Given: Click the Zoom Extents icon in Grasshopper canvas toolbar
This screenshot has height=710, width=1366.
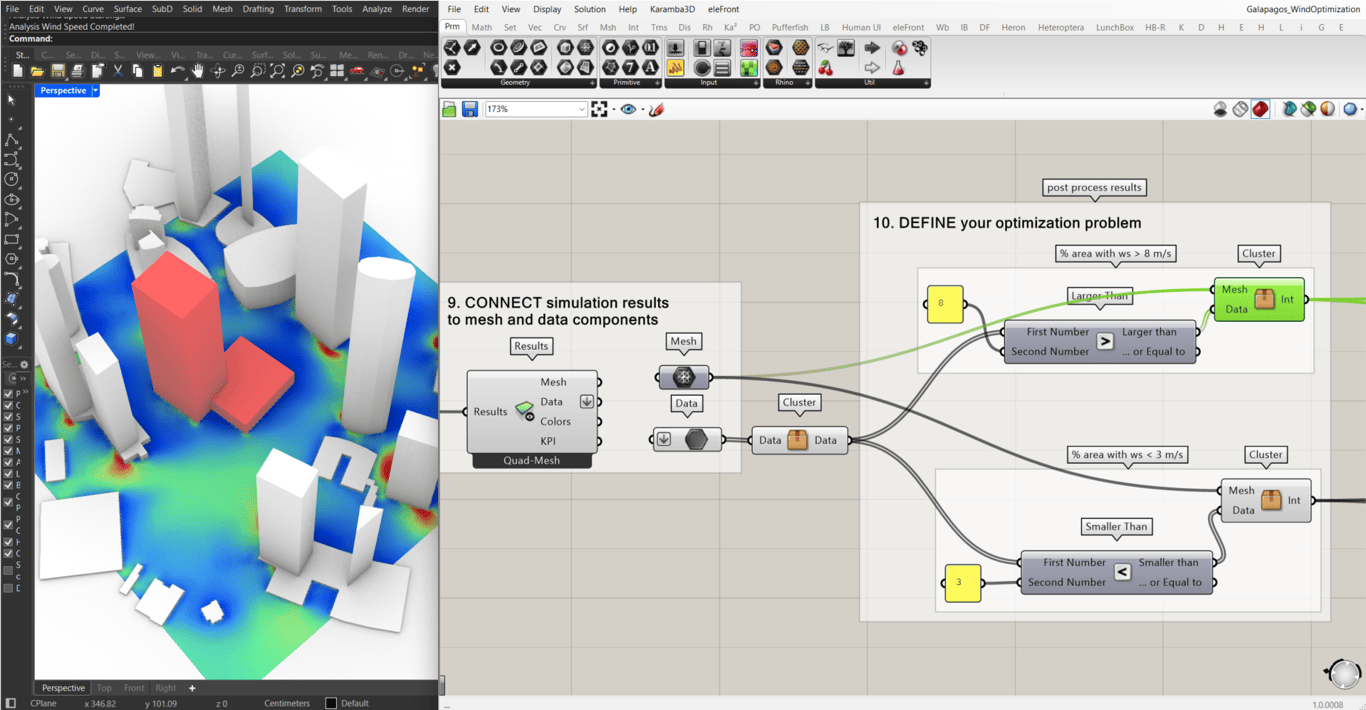Looking at the screenshot, I should pyautogui.click(x=599, y=109).
